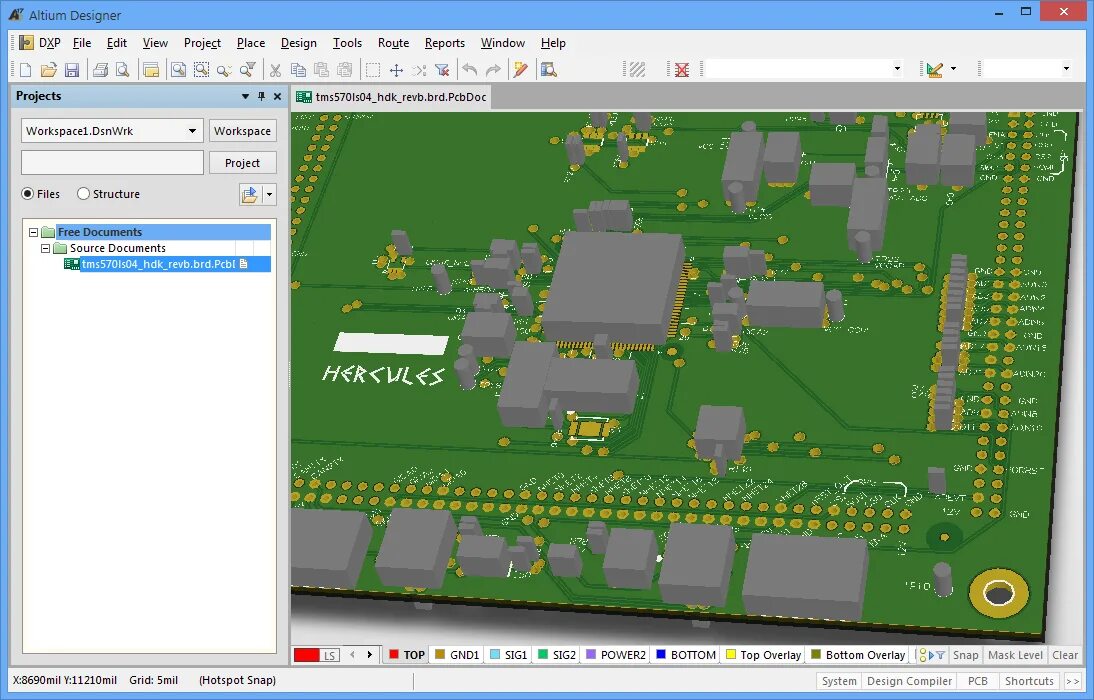1094x700 pixels.
Task: Collapse the Source Documents folder
Action: [x=45, y=248]
